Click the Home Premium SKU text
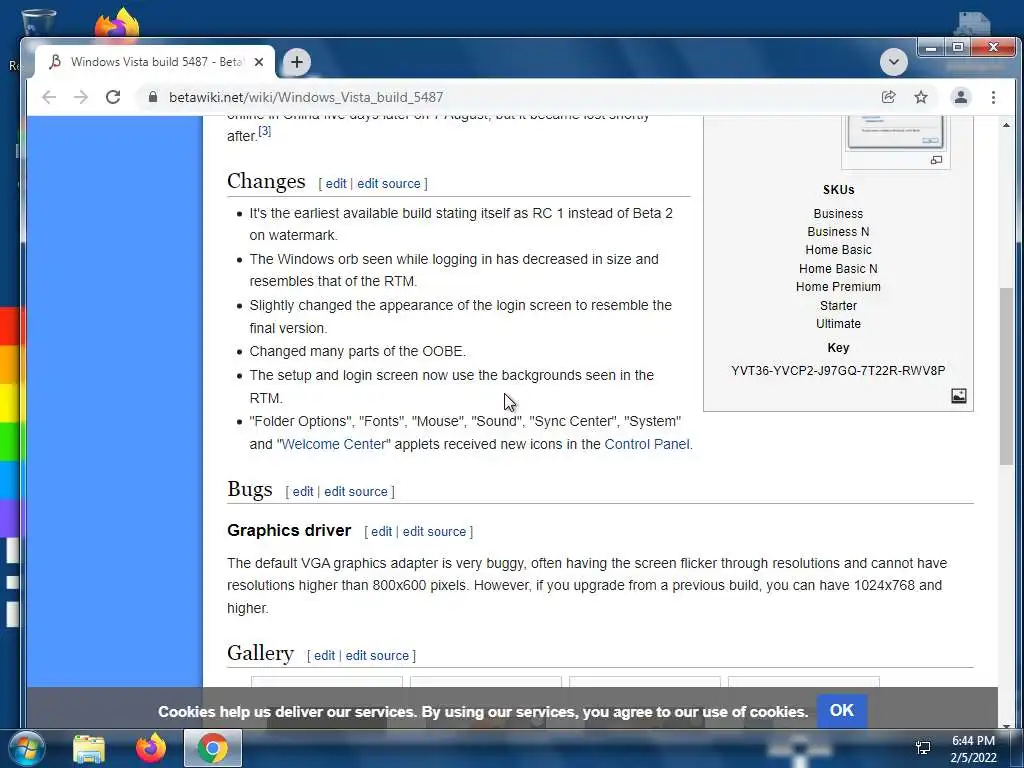Viewport: 1024px width, 768px height. pyautogui.click(x=838, y=287)
